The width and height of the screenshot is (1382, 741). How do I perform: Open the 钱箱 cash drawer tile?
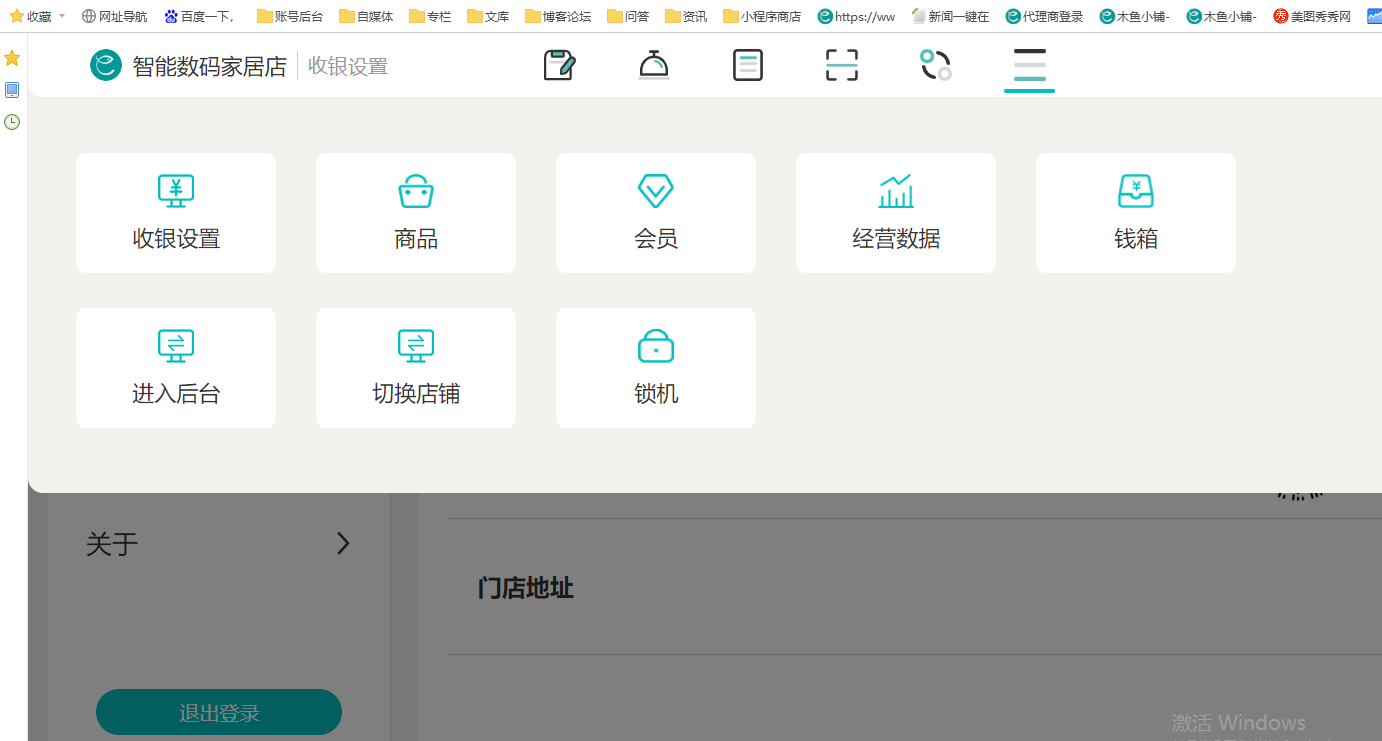coord(1136,213)
